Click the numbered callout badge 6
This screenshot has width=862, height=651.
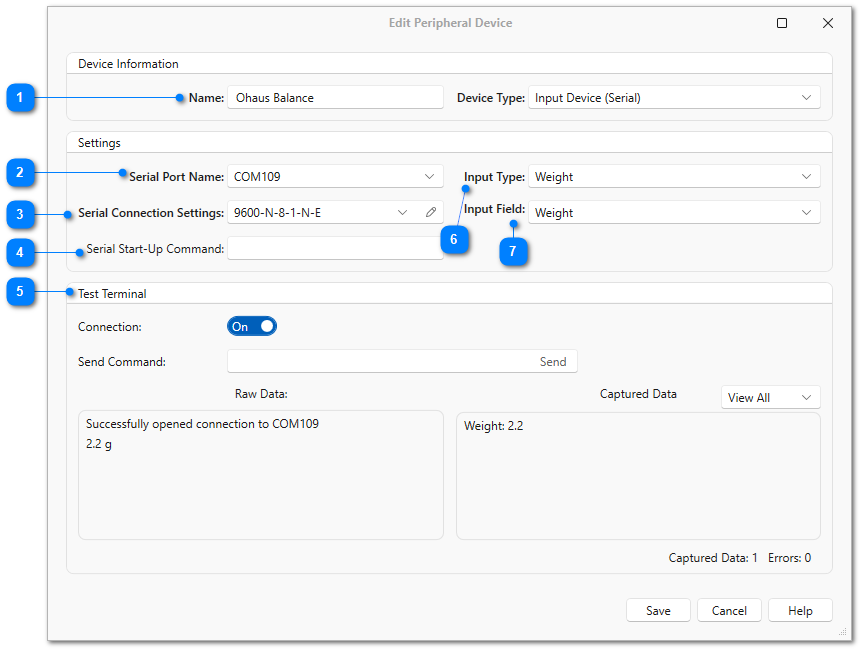[454, 240]
